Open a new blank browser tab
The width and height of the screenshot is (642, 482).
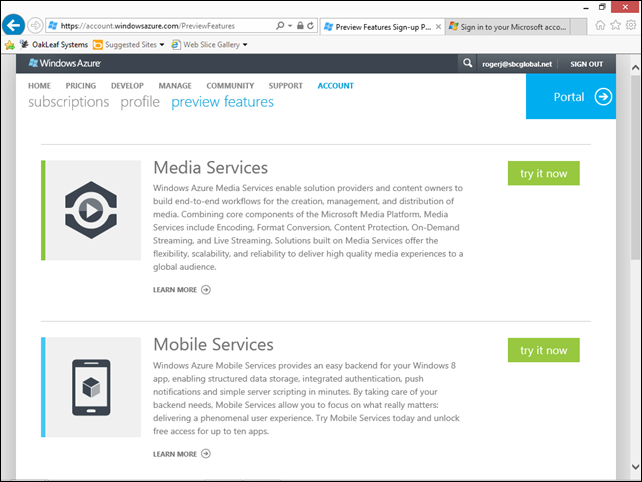click(578, 27)
